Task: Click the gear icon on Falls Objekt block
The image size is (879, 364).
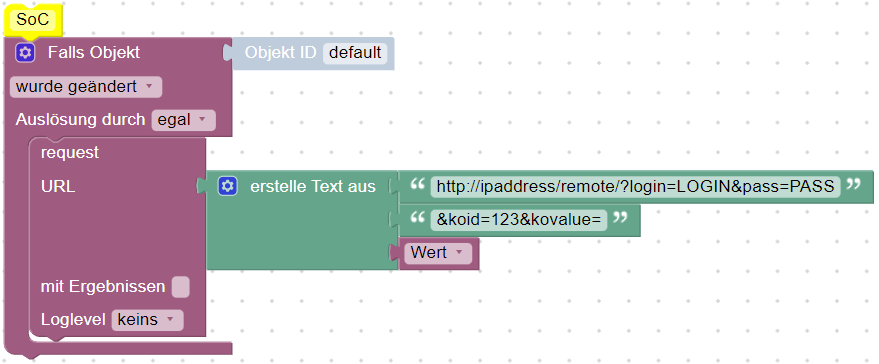Action: coord(25,53)
